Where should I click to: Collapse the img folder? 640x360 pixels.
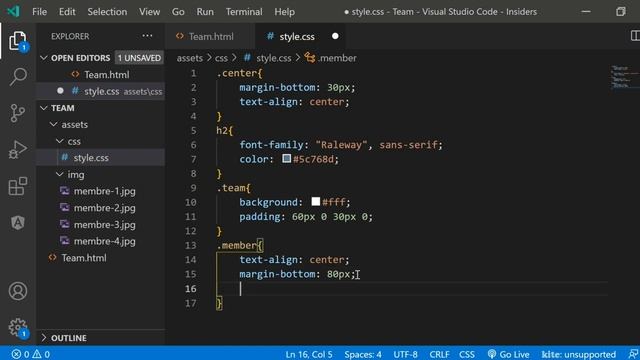pos(60,174)
